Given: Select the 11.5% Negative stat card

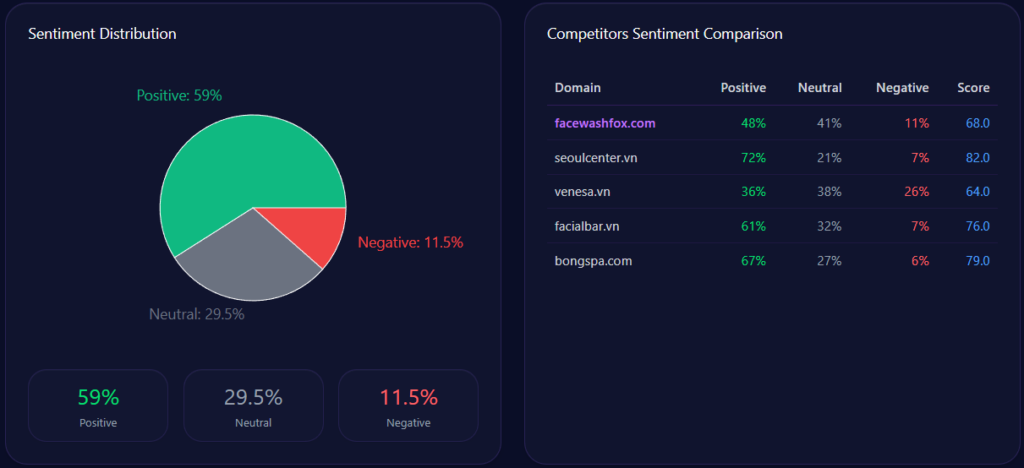Looking at the screenshot, I should click(x=408, y=405).
